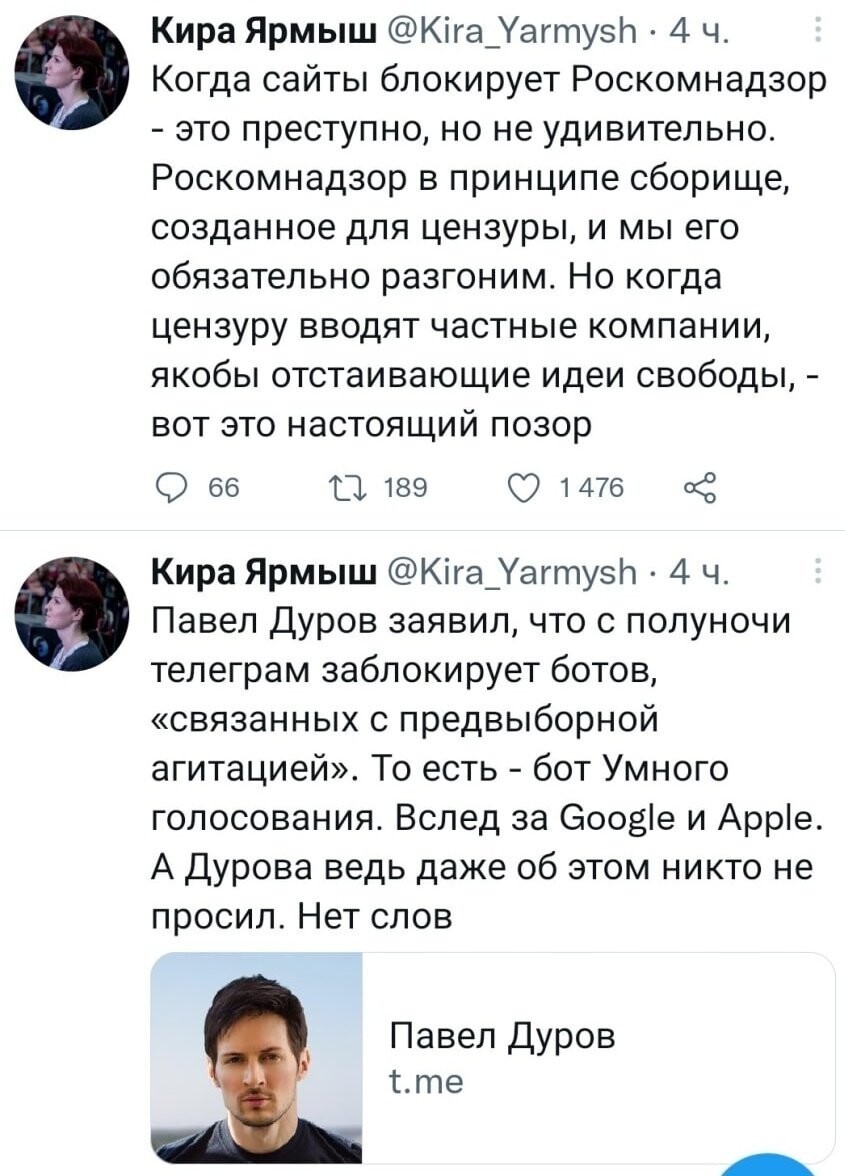This screenshot has width=845, height=1176.
Task: Reply to the Roskomnadzor censorship tweet
Action: [170, 488]
